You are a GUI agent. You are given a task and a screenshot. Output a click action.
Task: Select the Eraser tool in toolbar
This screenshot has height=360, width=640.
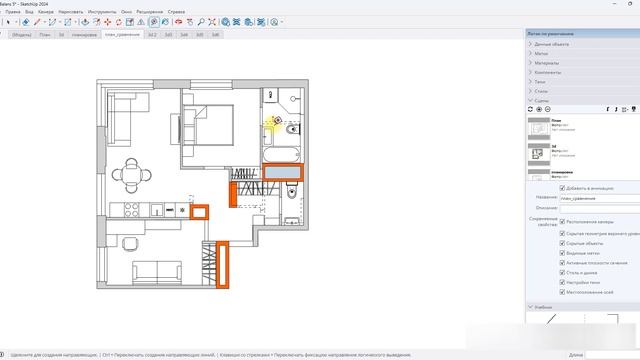coord(26,22)
